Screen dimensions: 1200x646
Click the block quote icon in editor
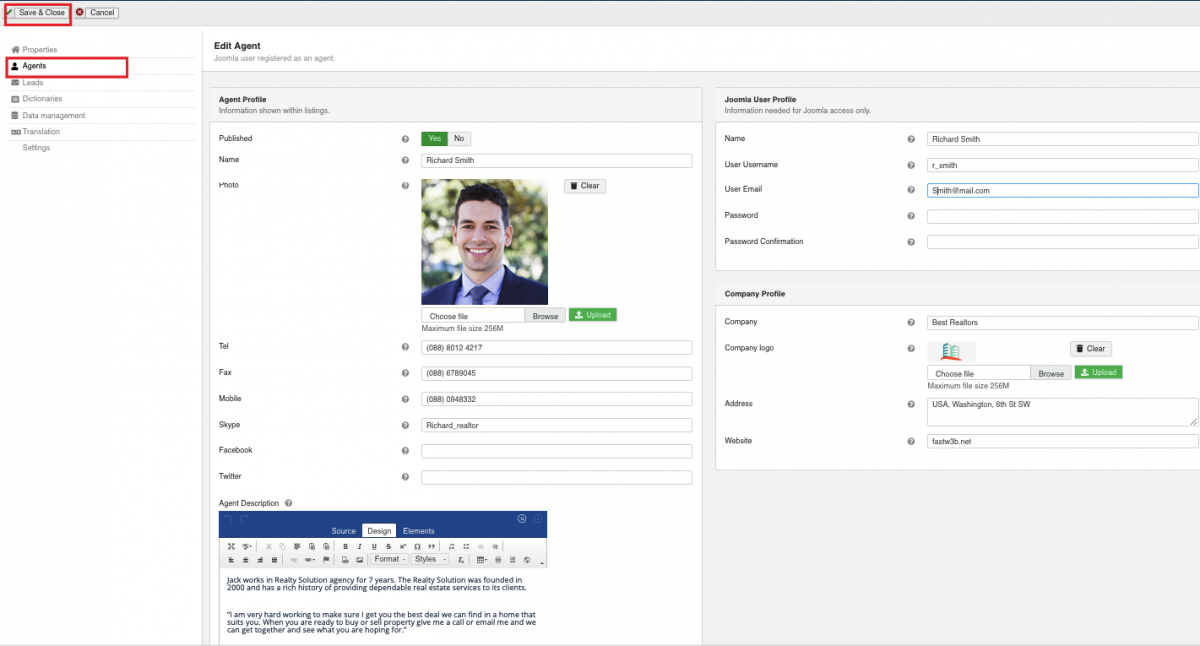point(431,546)
